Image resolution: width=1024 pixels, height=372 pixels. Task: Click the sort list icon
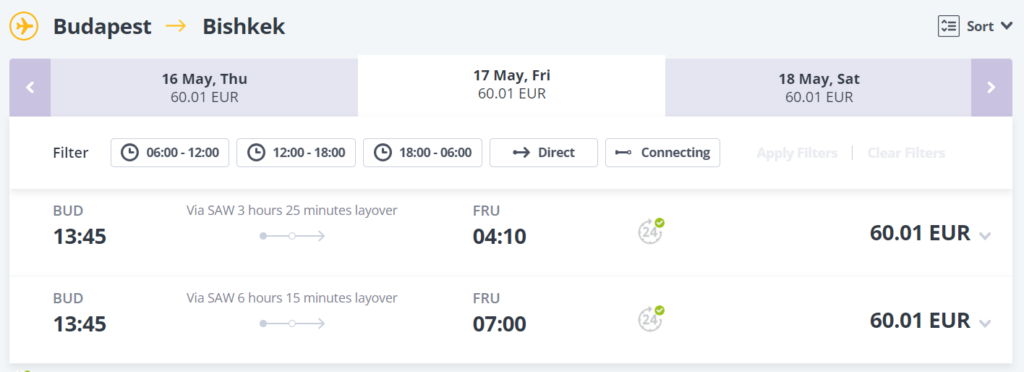click(948, 26)
